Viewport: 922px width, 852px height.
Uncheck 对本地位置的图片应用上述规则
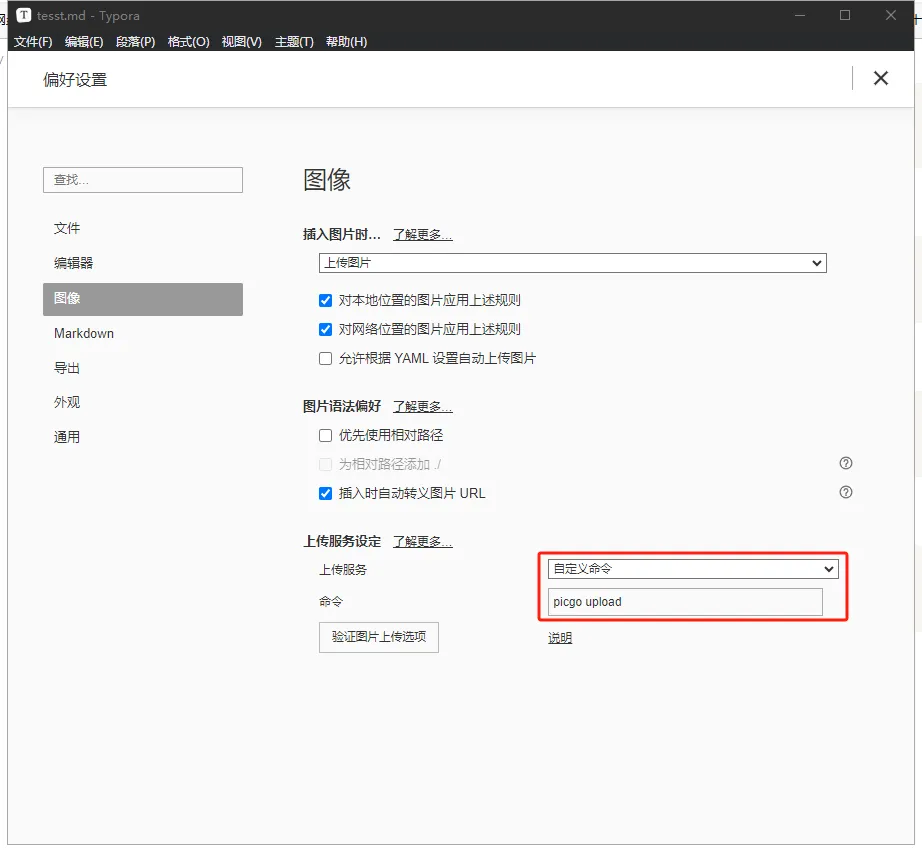pyautogui.click(x=325, y=300)
